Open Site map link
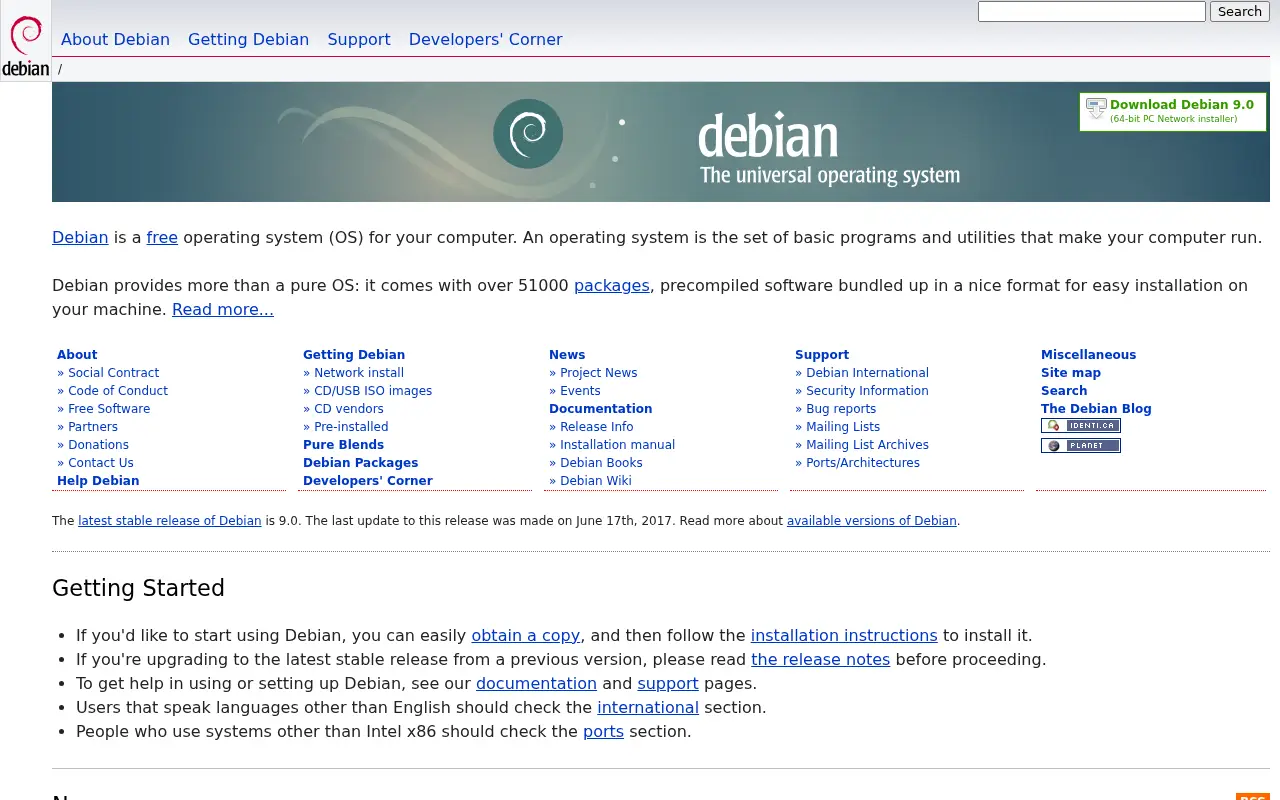The width and height of the screenshot is (1280, 800). pyautogui.click(x=1071, y=373)
